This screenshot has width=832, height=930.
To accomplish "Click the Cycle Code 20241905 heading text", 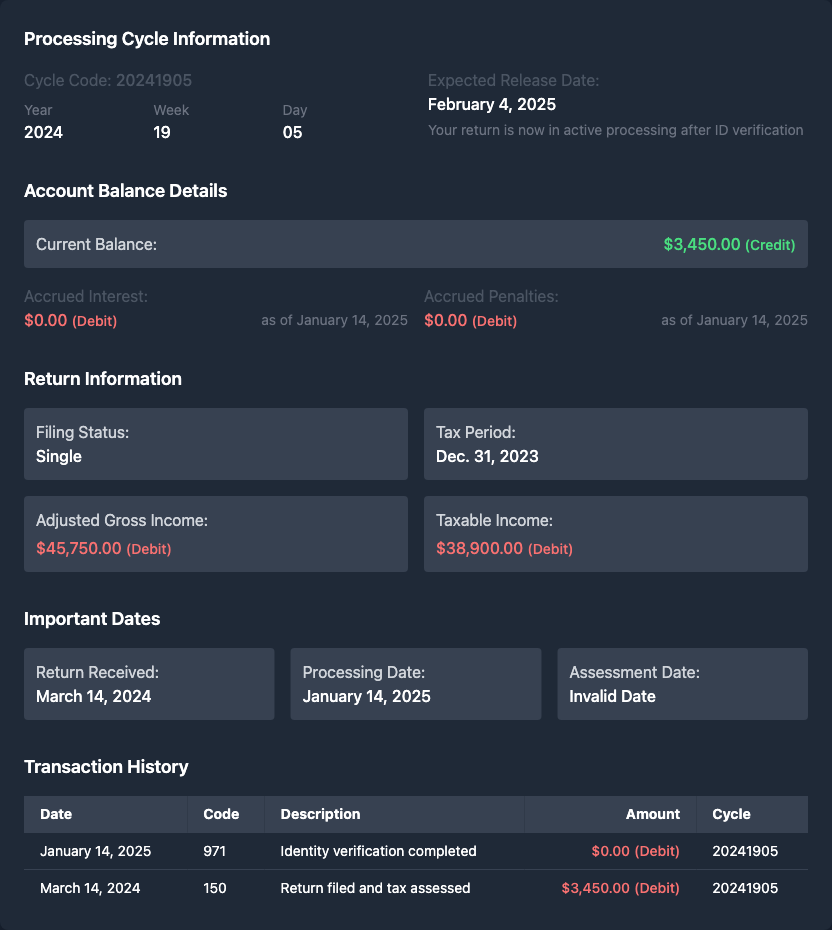I will [108, 80].
